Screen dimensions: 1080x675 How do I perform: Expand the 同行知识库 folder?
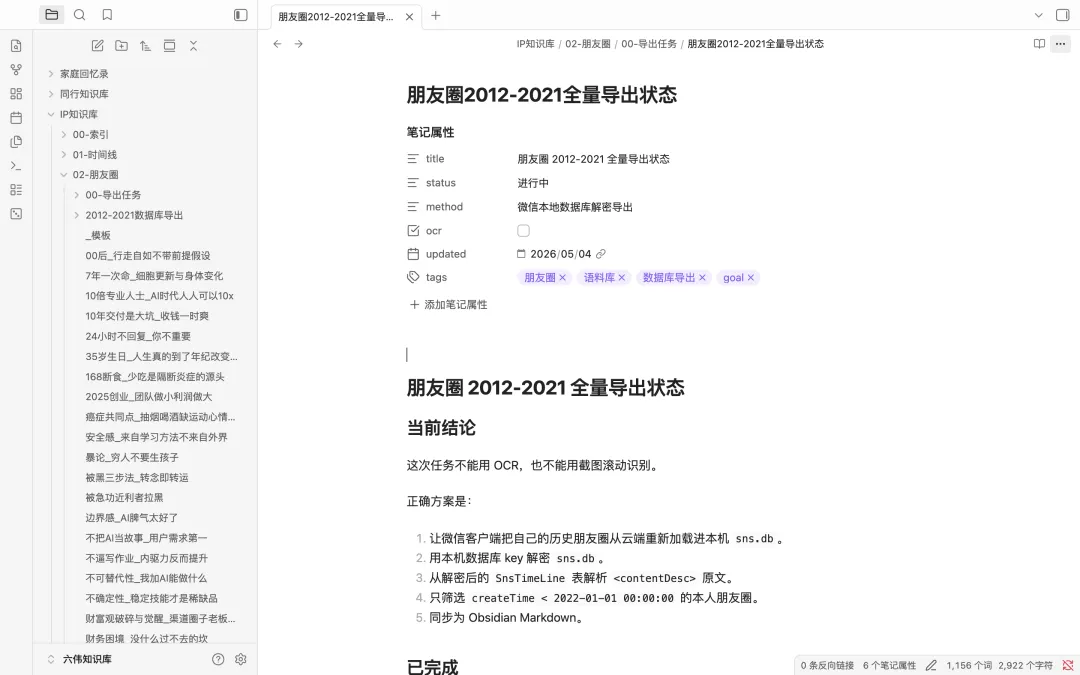50,94
